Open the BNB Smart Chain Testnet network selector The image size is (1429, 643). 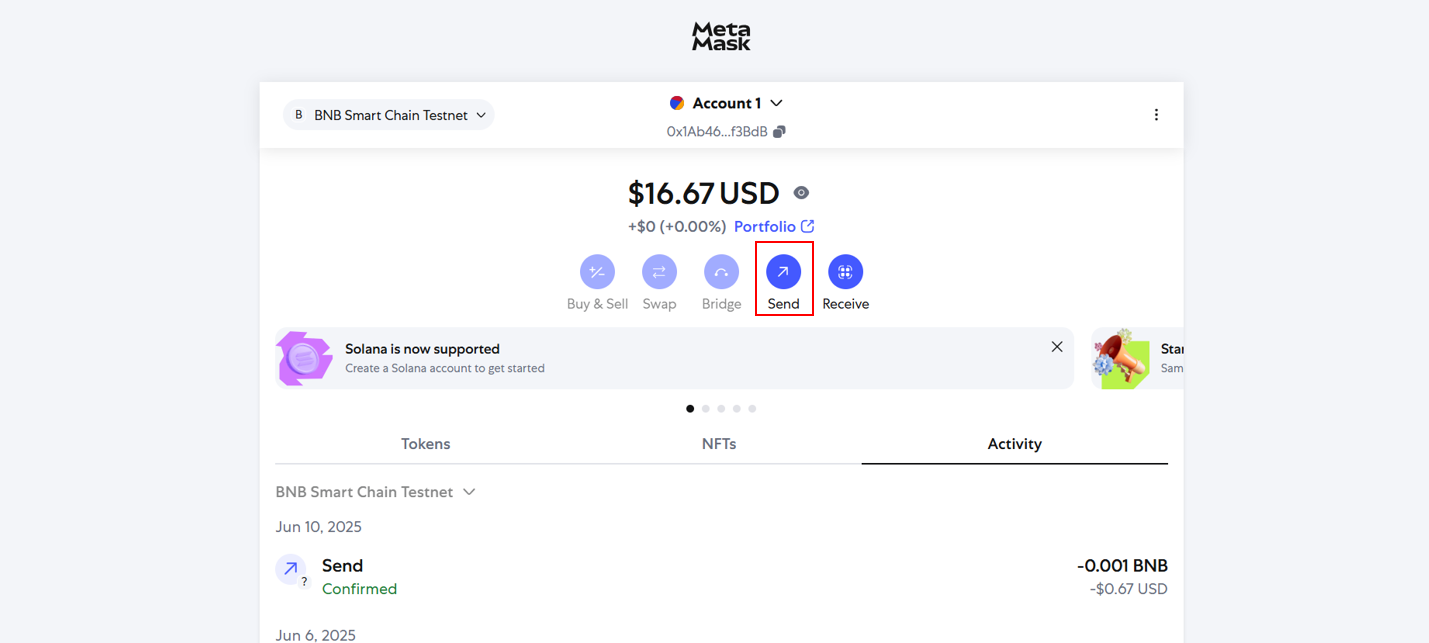pos(389,115)
